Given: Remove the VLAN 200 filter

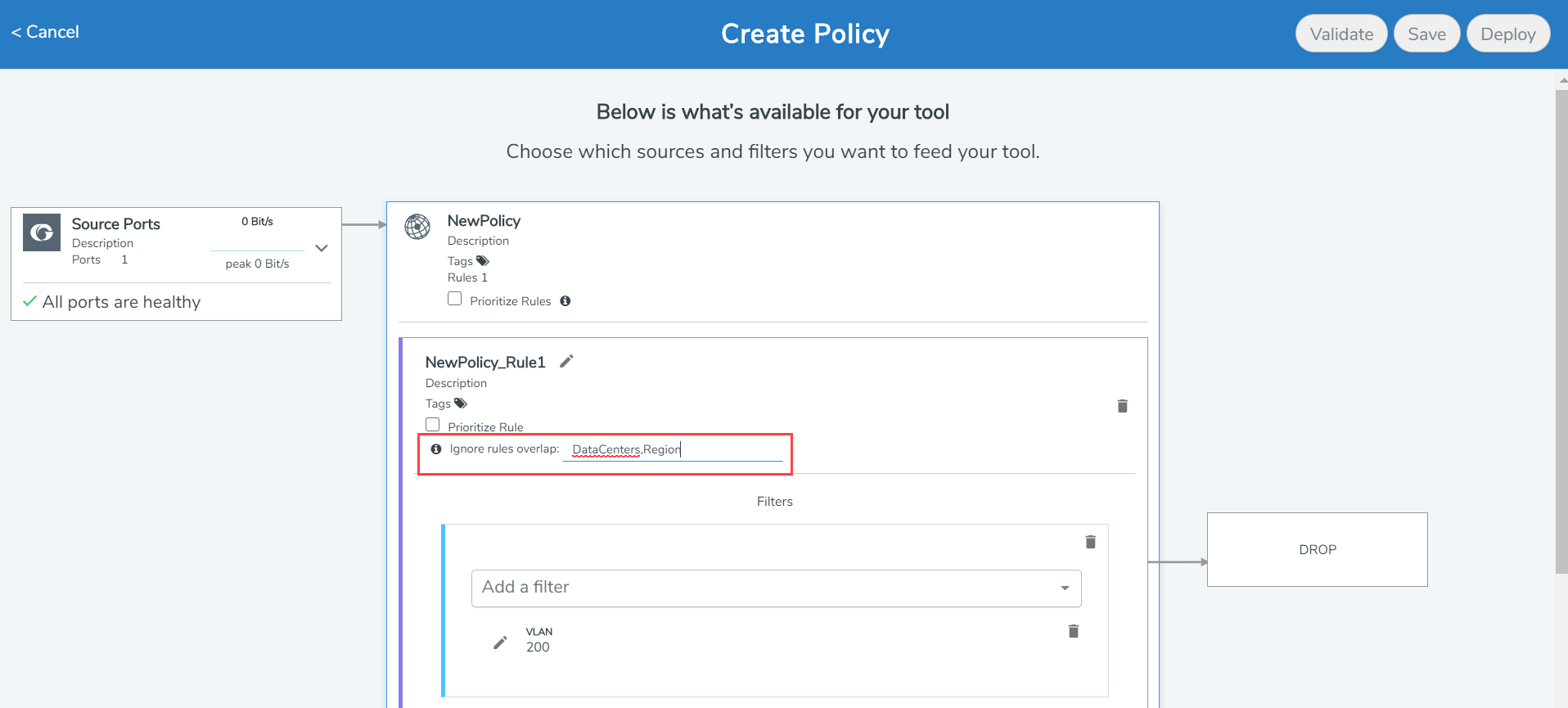Looking at the screenshot, I should (1073, 631).
